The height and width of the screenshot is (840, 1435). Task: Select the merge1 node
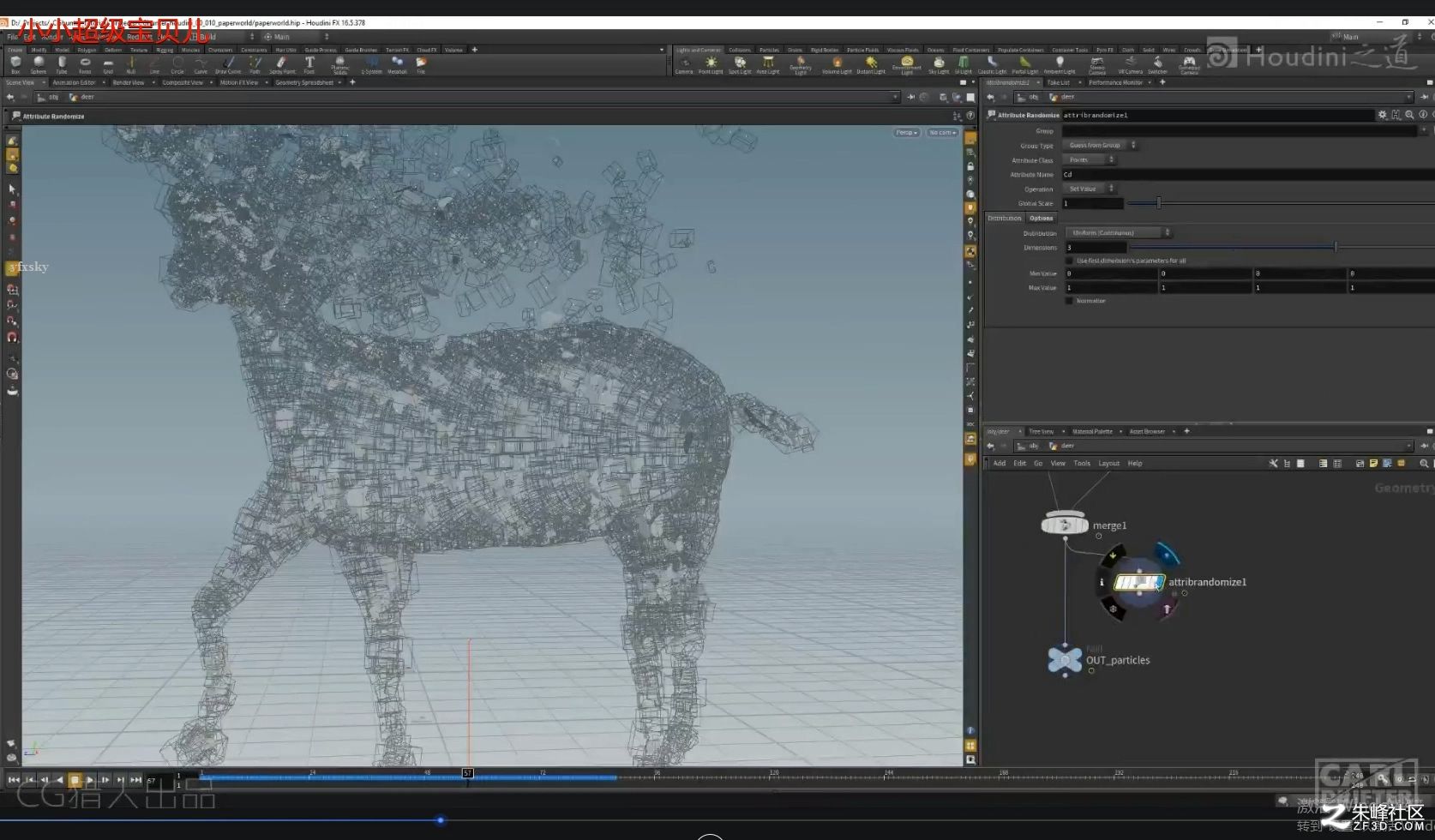(x=1065, y=524)
